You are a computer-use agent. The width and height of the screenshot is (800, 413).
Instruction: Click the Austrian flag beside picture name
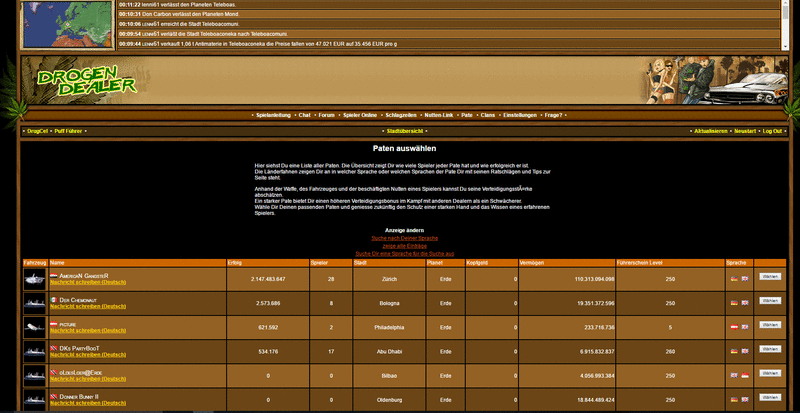pyautogui.click(x=54, y=324)
